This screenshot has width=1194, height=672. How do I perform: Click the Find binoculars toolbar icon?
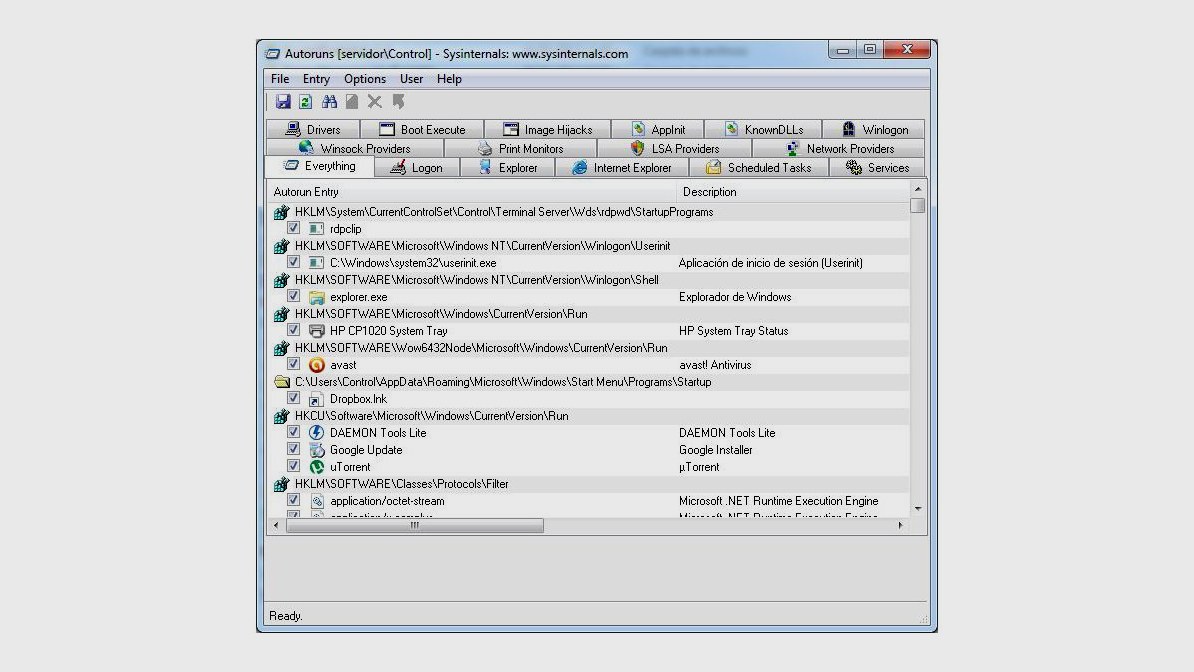329,101
